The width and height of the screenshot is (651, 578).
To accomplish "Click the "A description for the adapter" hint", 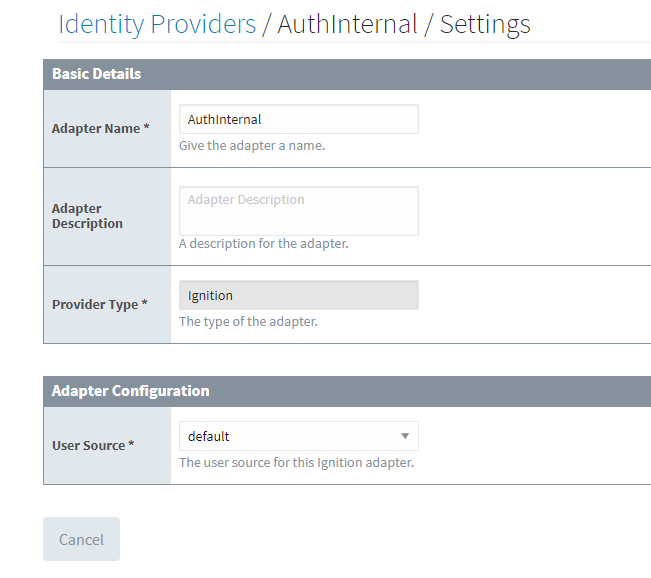I will tap(264, 243).
